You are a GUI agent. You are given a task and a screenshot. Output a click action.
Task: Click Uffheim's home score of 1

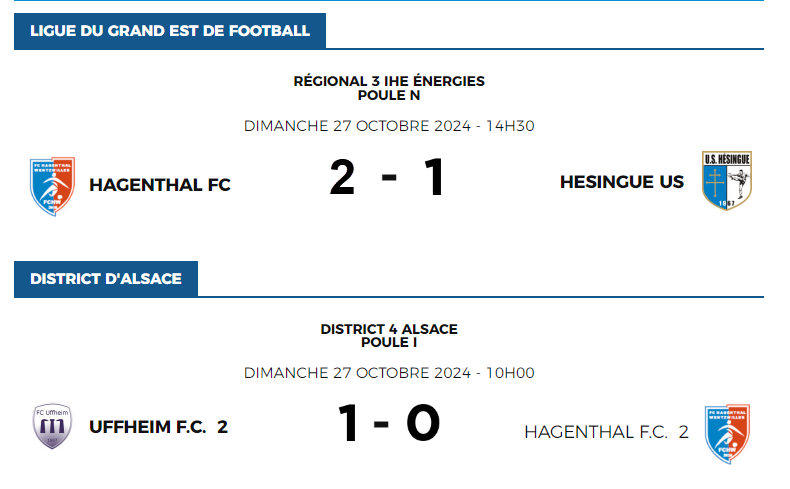348,424
